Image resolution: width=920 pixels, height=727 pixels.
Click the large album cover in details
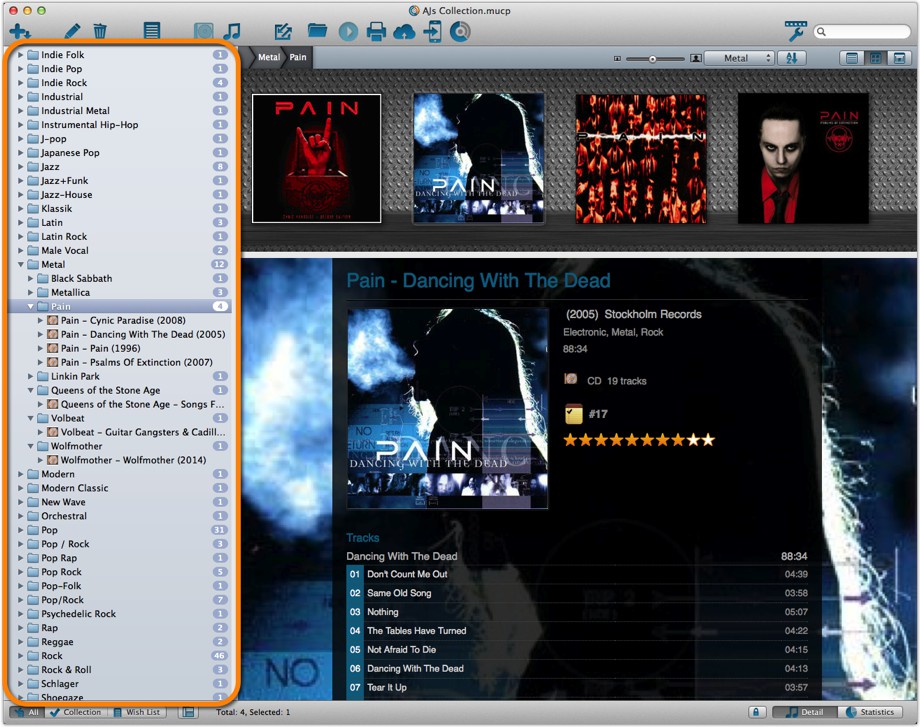(x=448, y=409)
